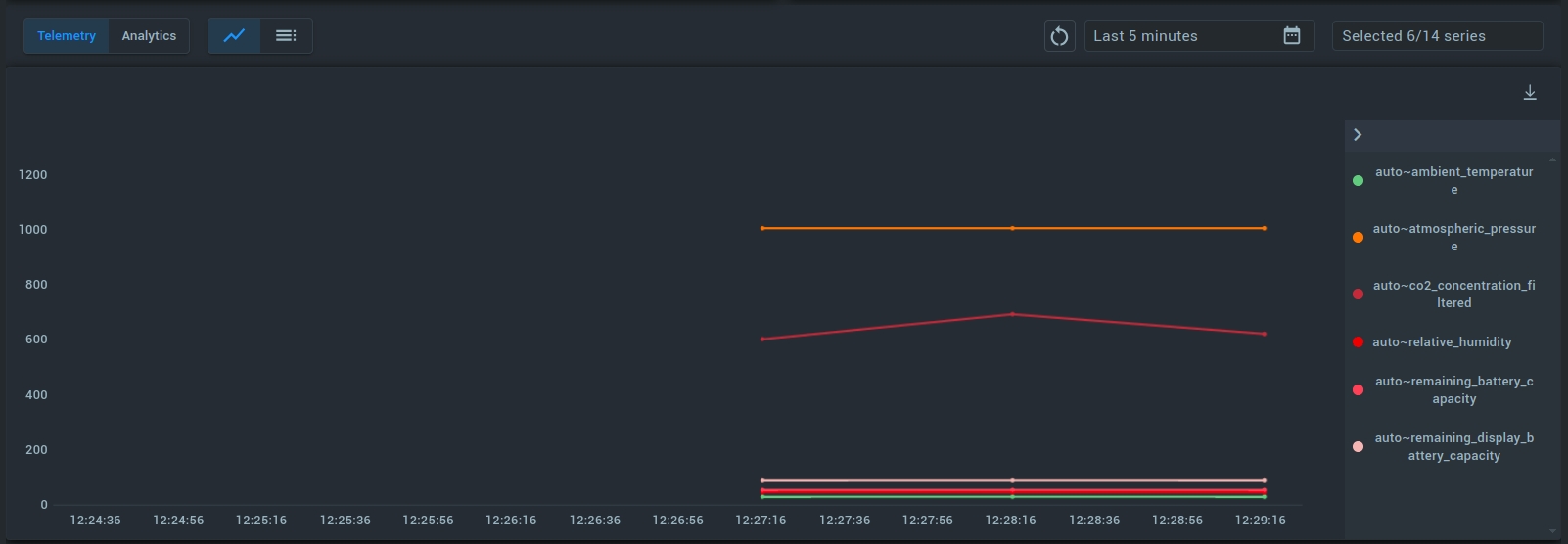Click the bright red relative humidity color dot
Screen dimensions: 1568x544
pyautogui.click(x=1358, y=341)
